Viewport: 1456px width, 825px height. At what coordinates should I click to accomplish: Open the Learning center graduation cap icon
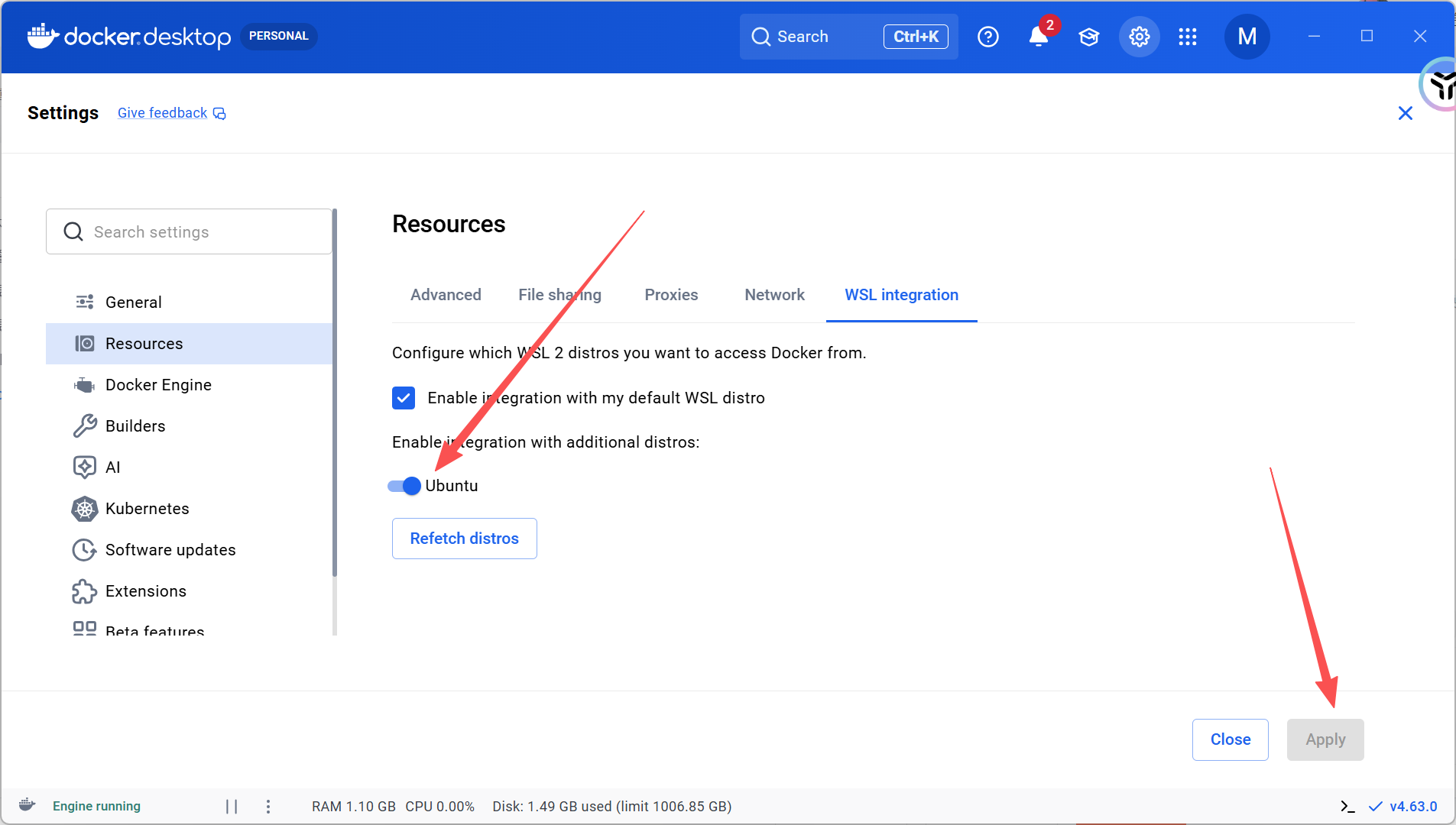click(x=1088, y=37)
